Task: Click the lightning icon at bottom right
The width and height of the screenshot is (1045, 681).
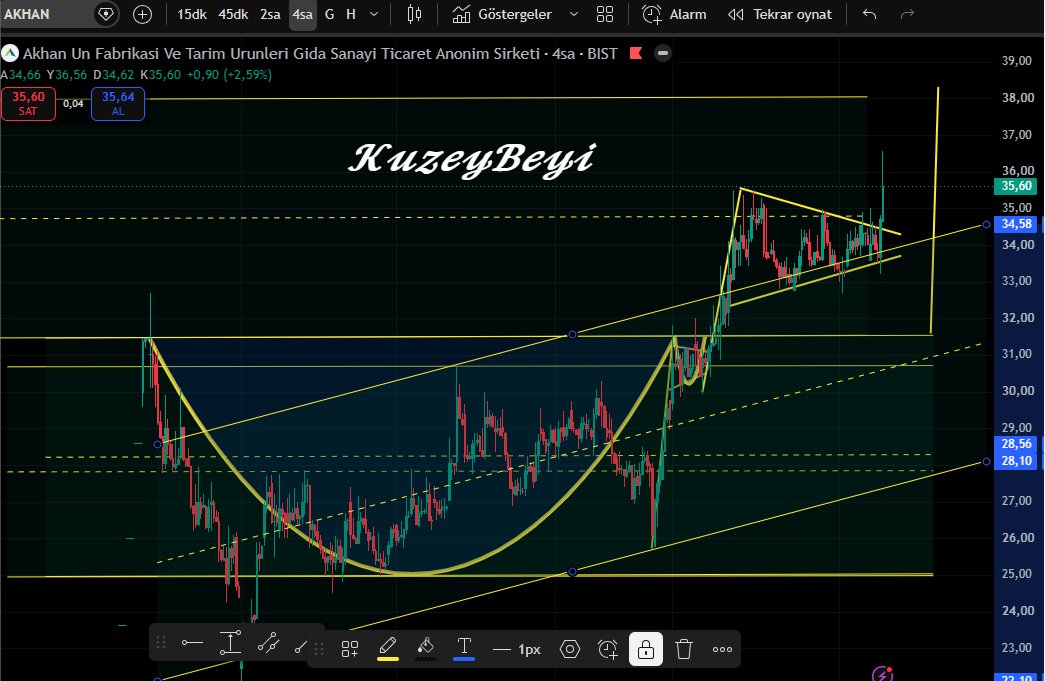Action: pos(882,673)
